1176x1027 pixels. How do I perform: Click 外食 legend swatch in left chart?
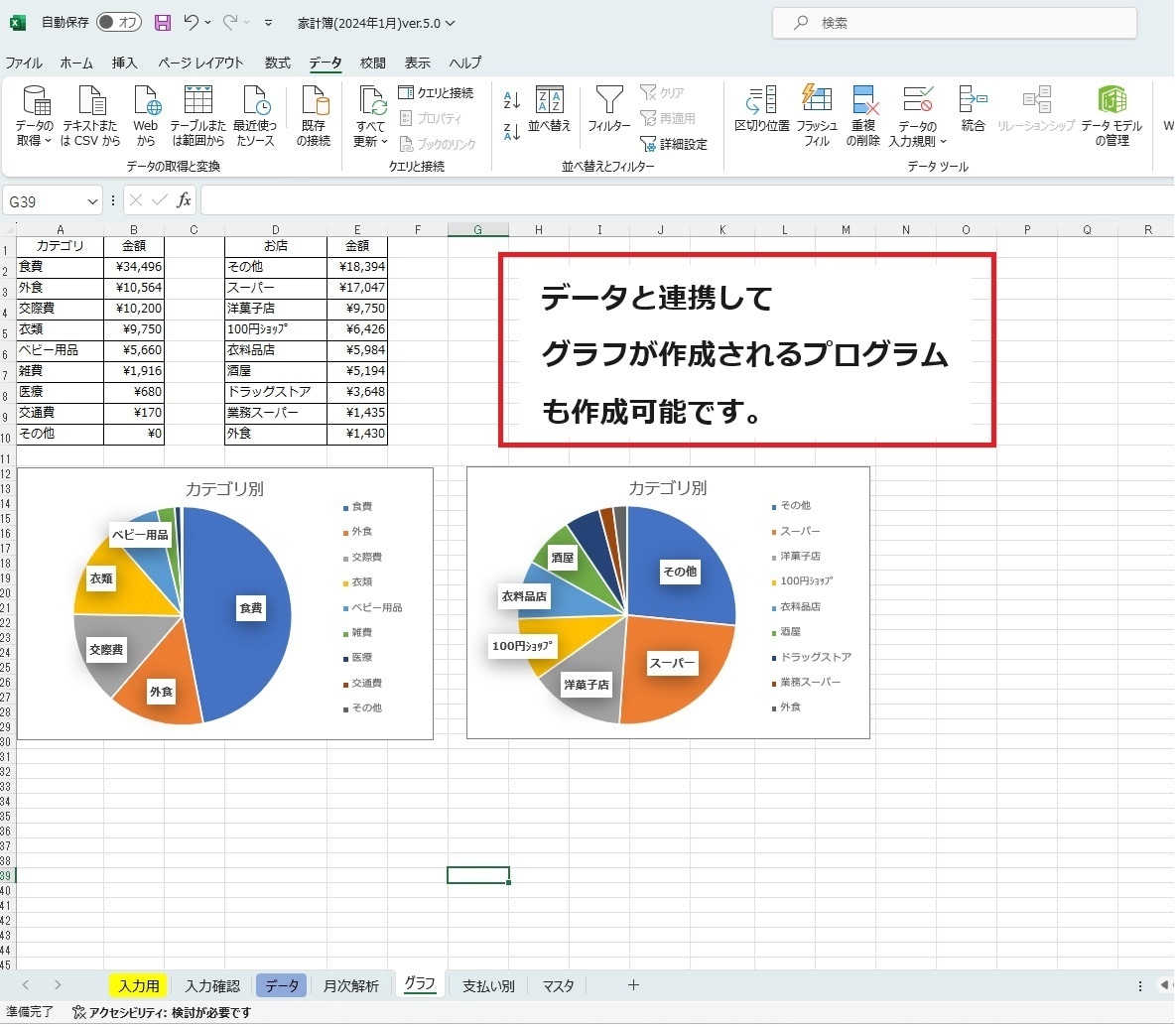(x=345, y=533)
